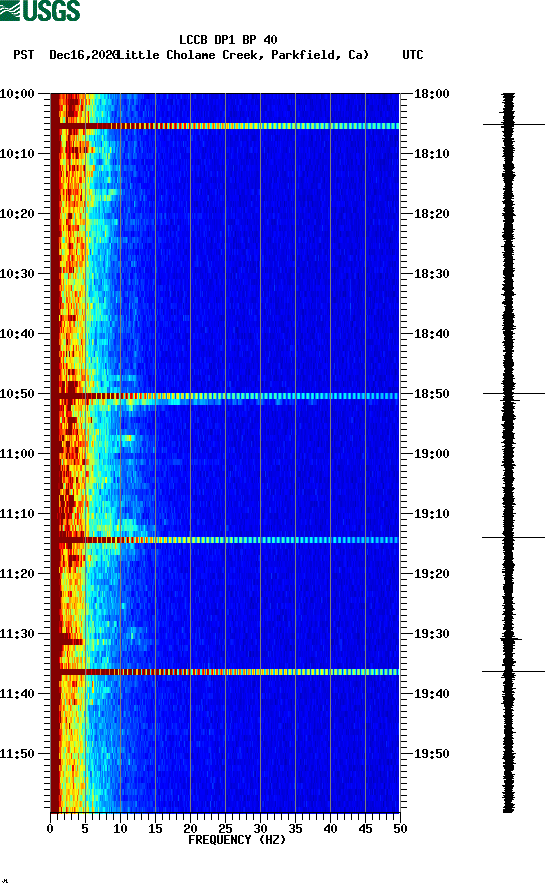Click the USGS logo

[x=40, y=11]
